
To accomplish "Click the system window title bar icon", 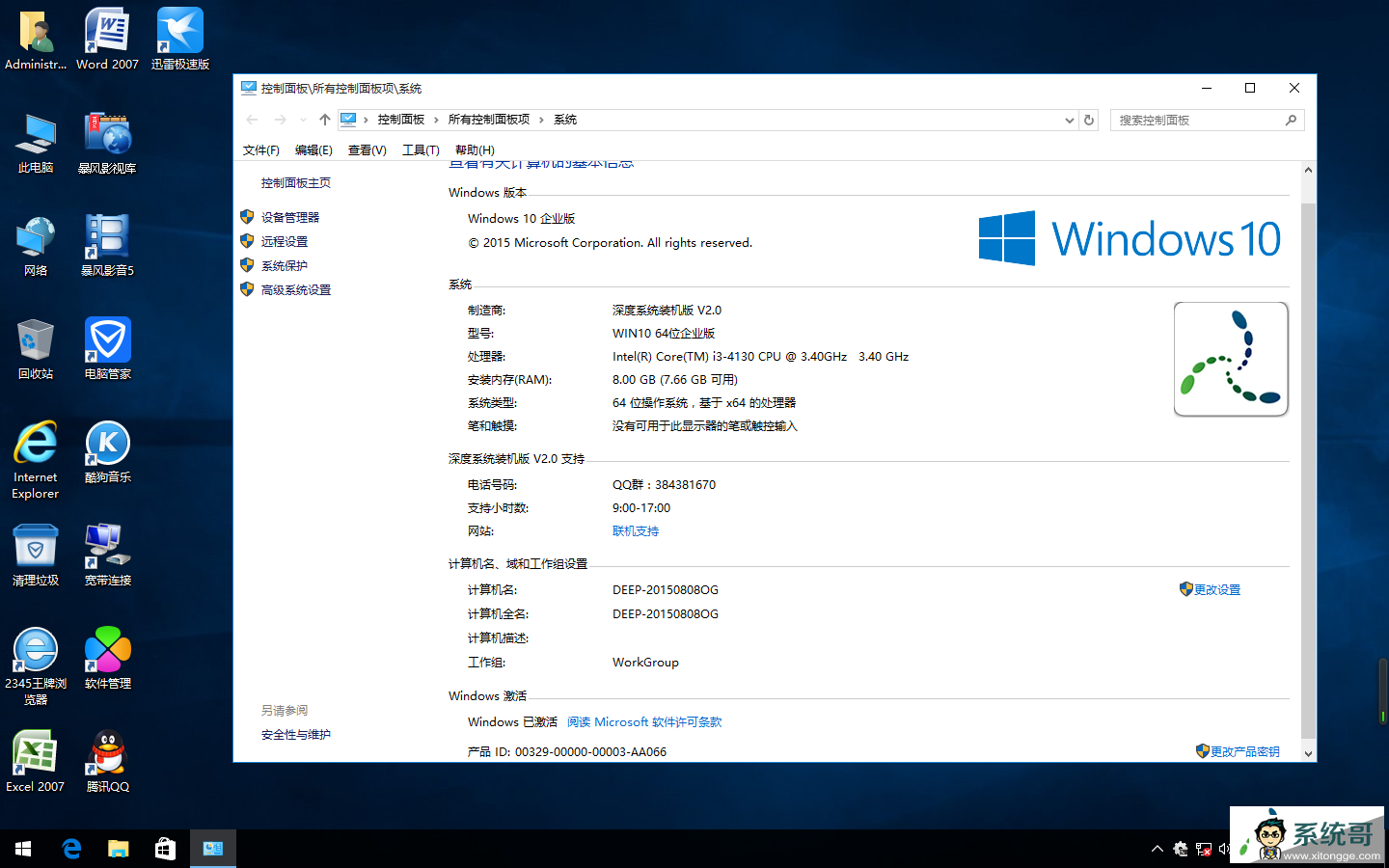I will click(249, 88).
